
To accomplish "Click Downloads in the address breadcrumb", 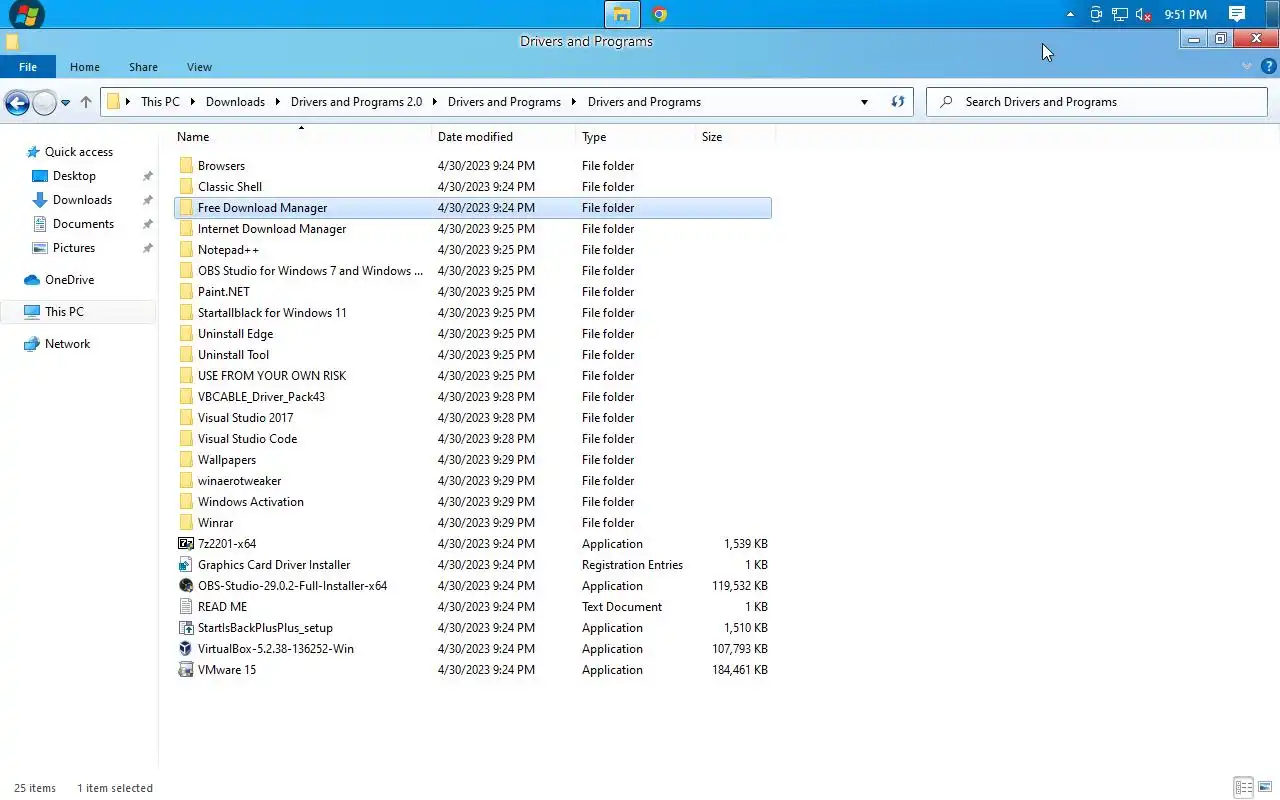I will (235, 102).
